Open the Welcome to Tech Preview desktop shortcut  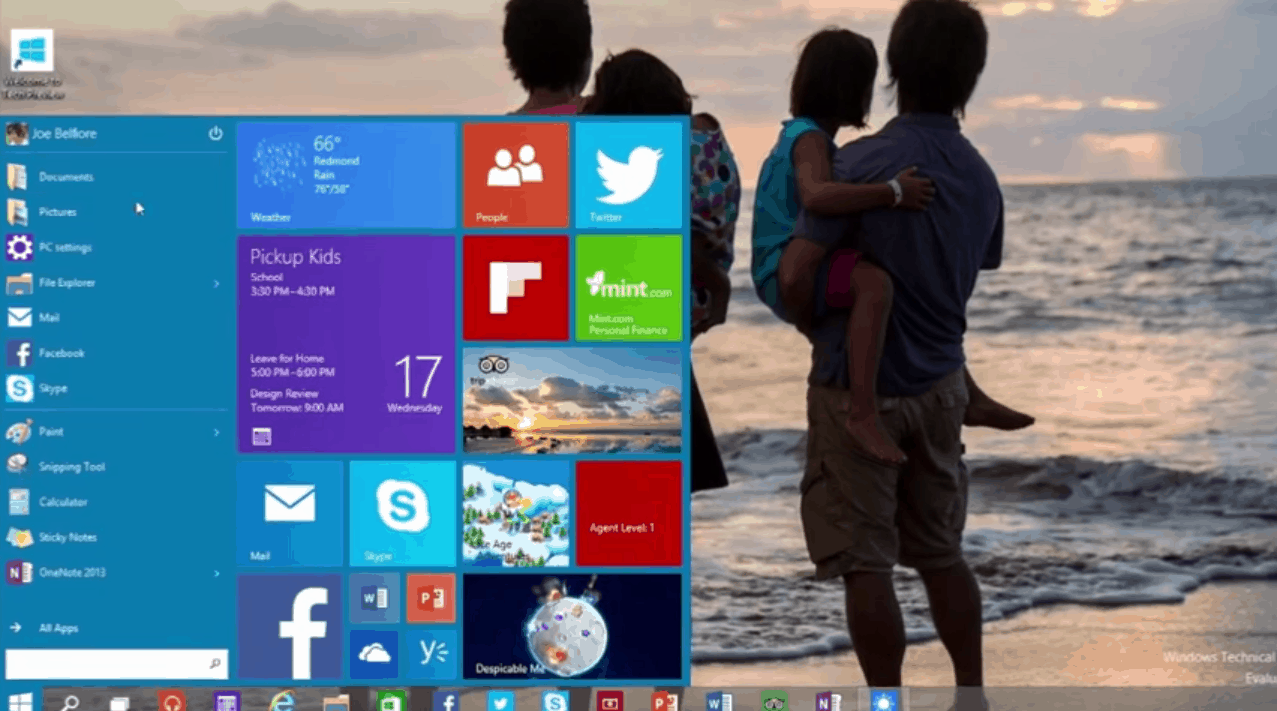click(x=32, y=64)
